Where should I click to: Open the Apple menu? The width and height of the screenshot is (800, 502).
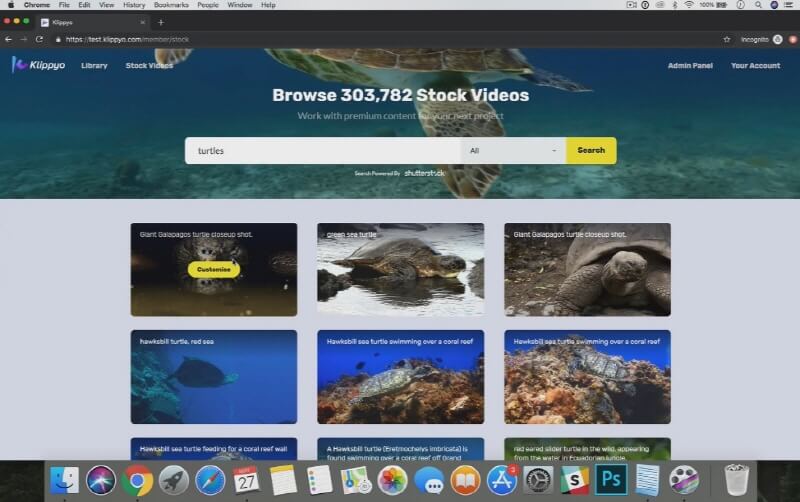point(11,5)
